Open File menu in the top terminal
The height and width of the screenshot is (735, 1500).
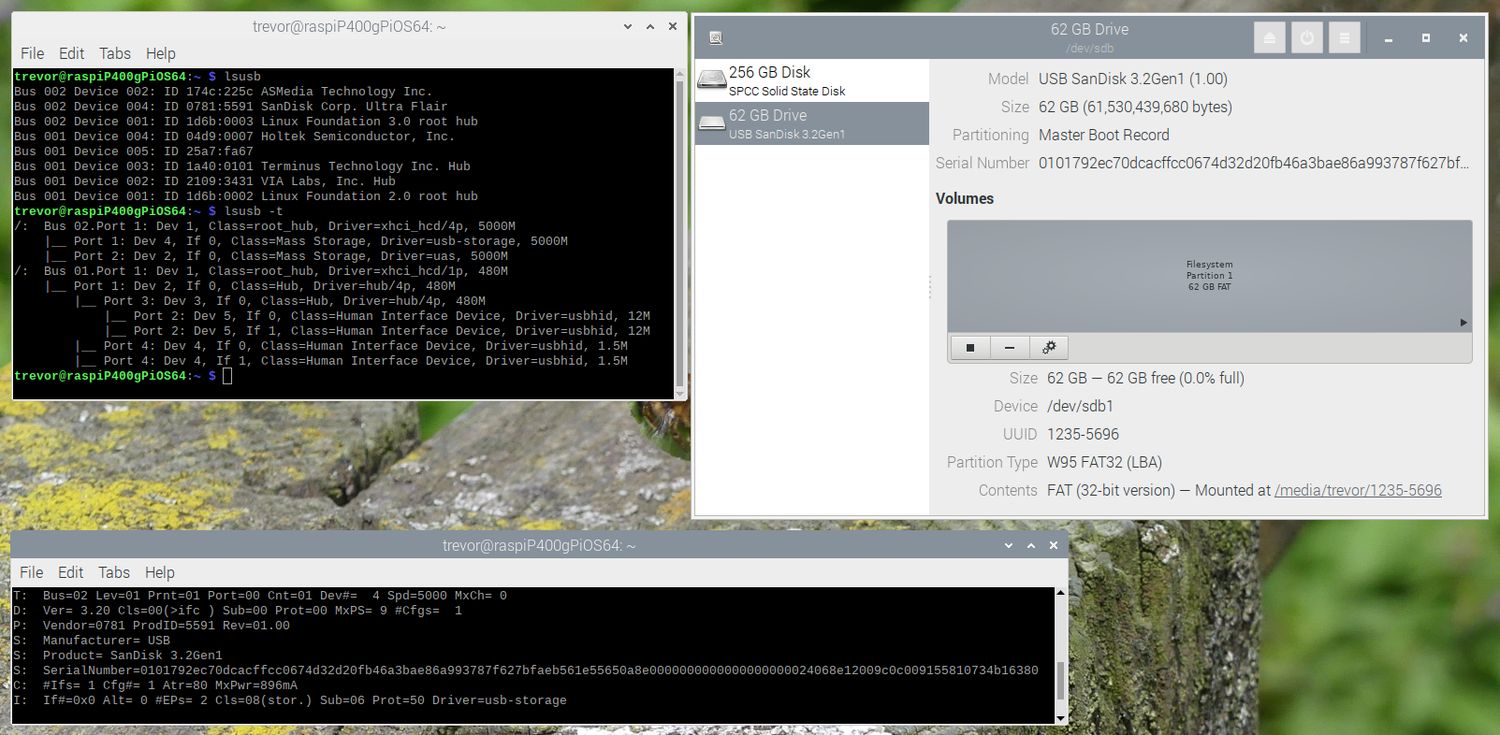tap(32, 53)
